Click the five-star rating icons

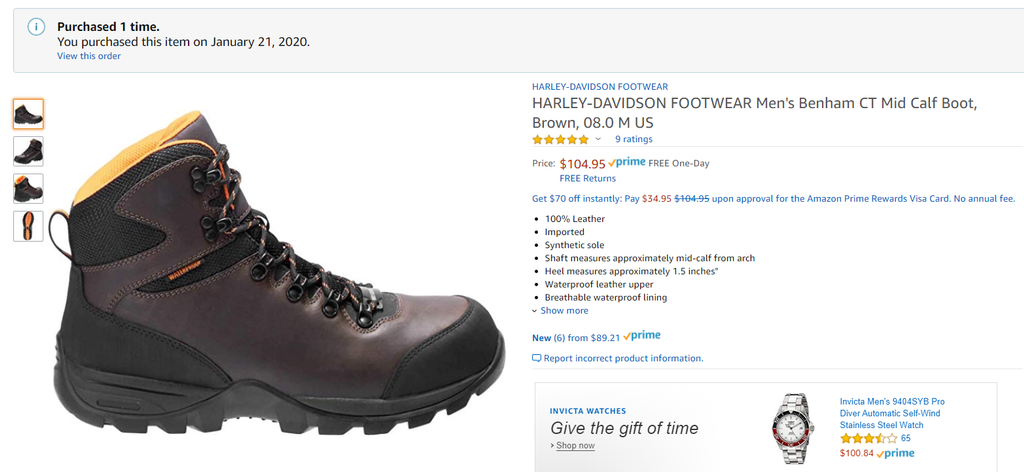tap(560, 139)
